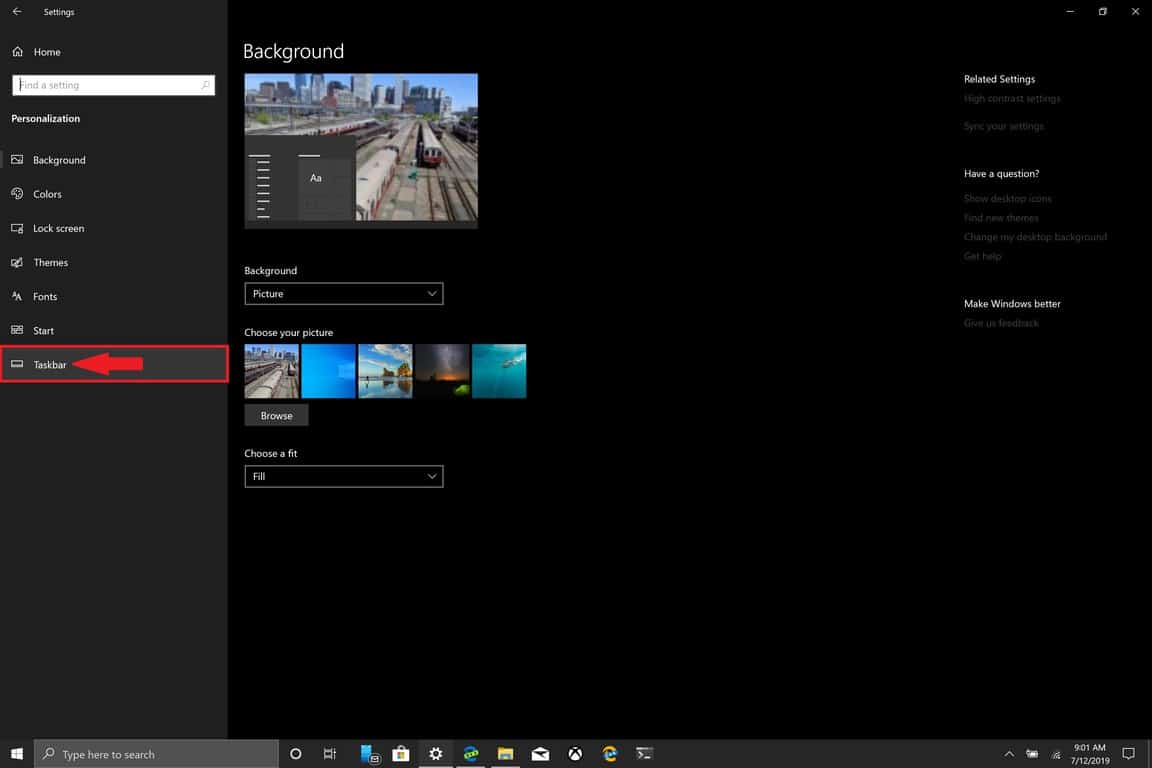Click Give us feedback link
Viewport: 1152px width, 768px height.
(1001, 323)
